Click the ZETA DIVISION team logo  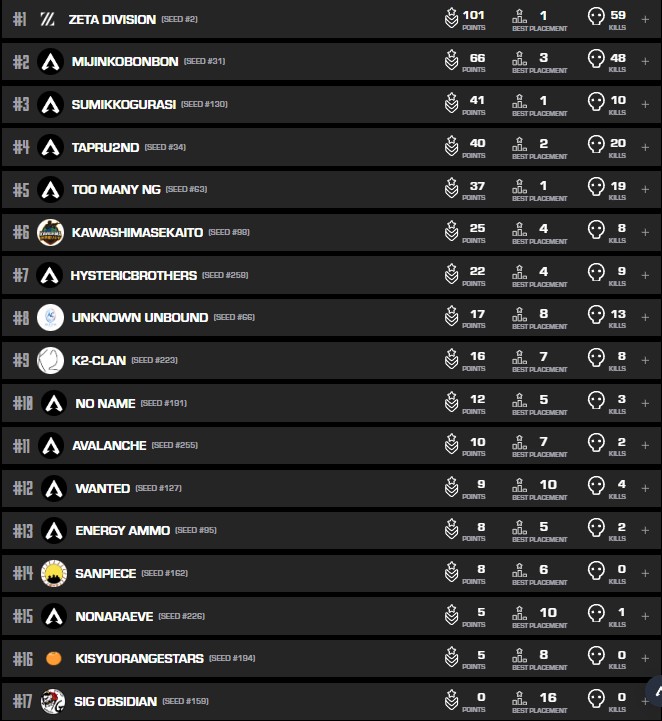(x=47, y=19)
